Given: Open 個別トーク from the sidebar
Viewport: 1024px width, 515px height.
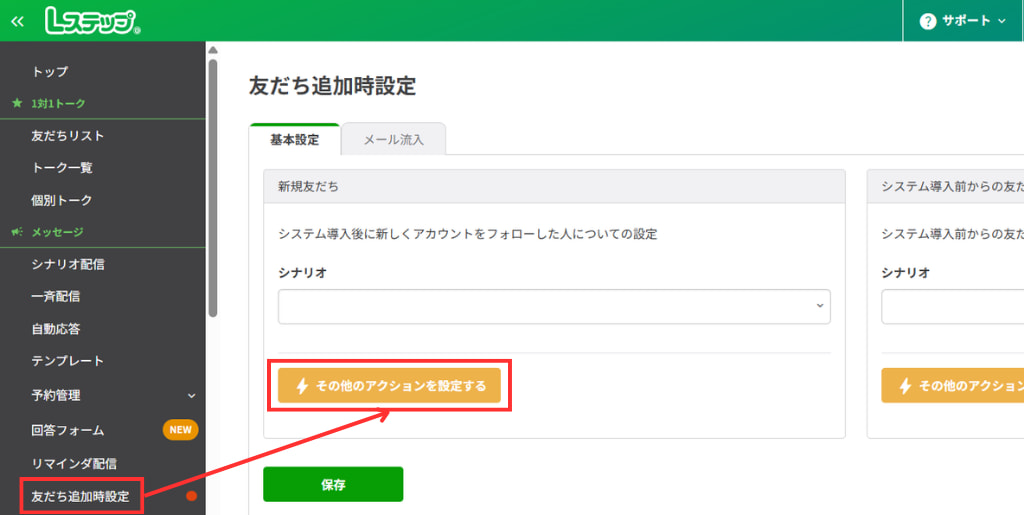Looking at the screenshot, I should click(62, 200).
